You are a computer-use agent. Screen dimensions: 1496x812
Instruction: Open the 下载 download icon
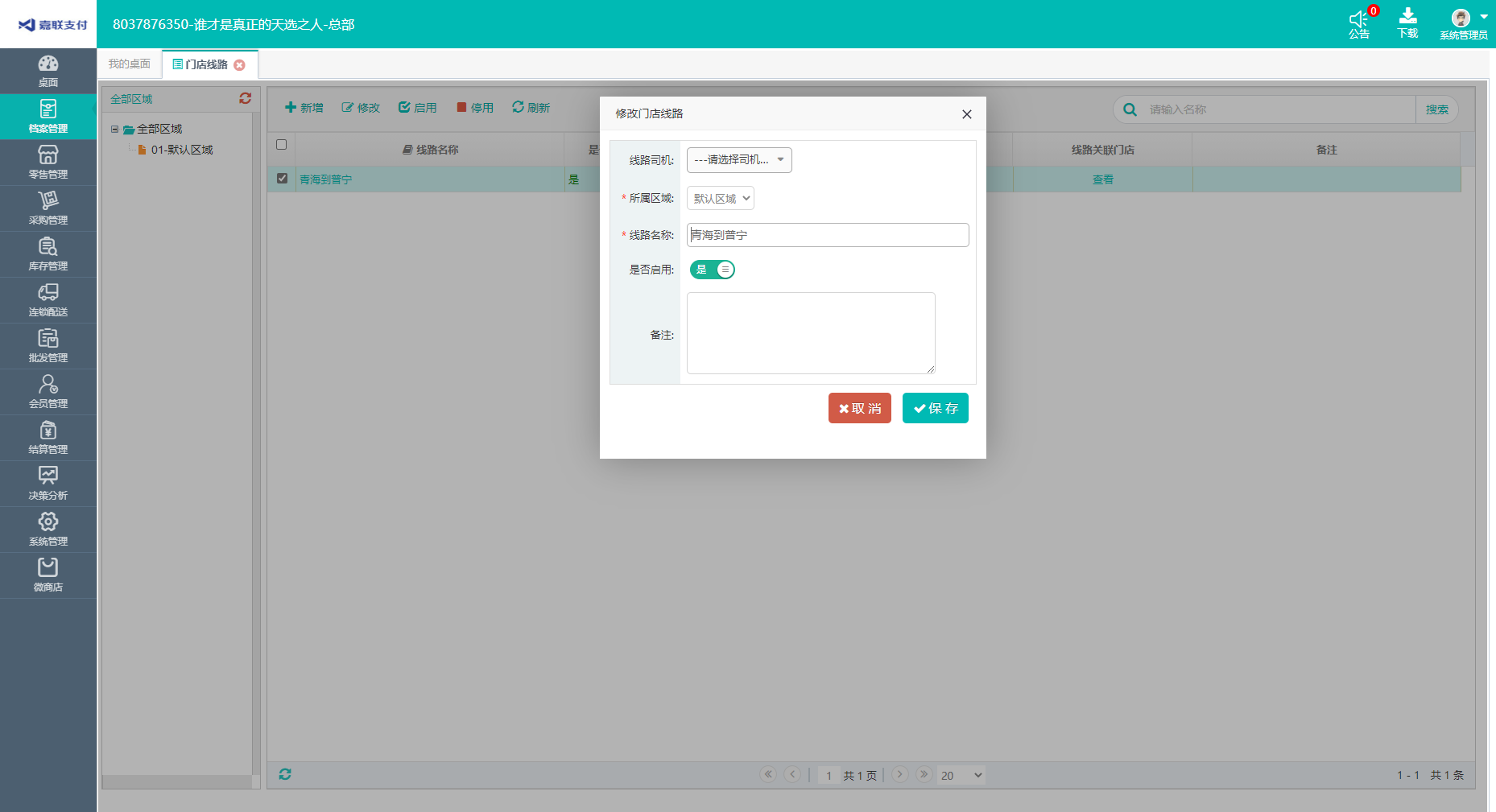coord(1407,23)
